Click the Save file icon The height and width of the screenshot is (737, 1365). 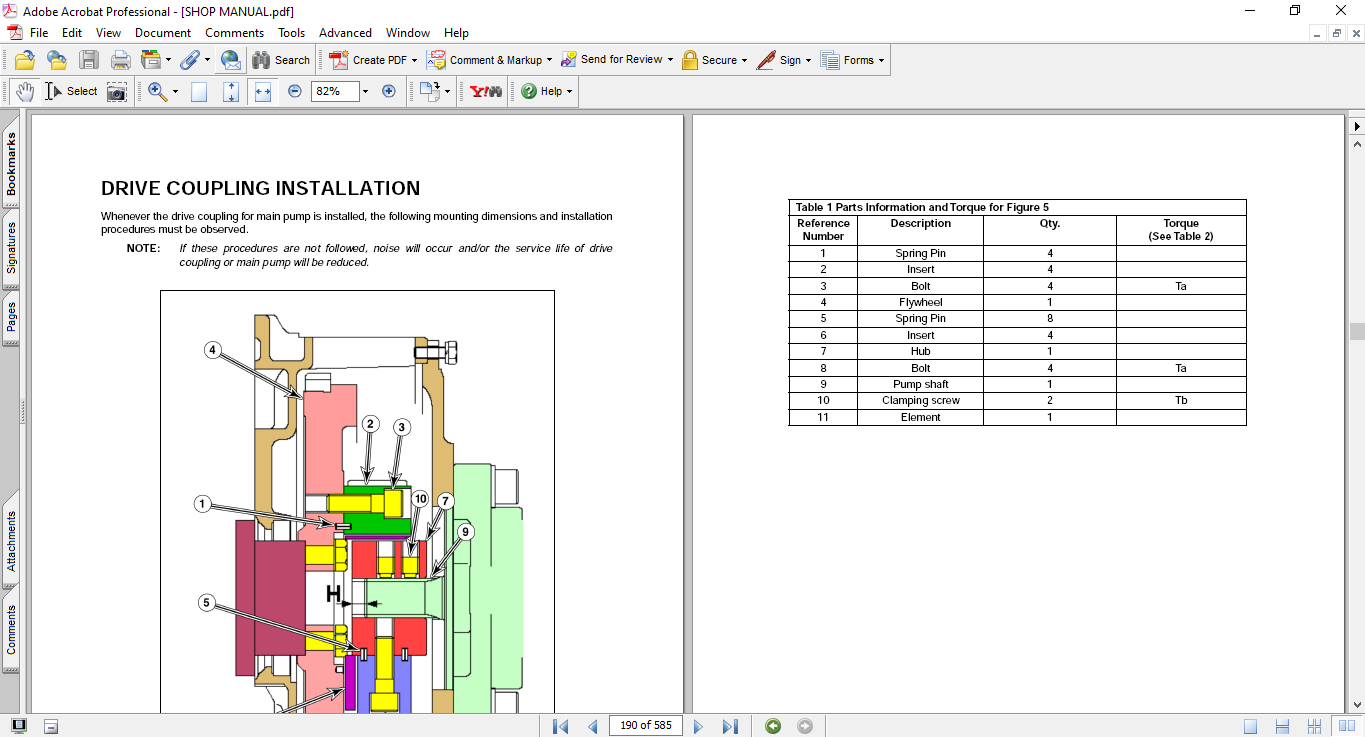[x=89, y=60]
